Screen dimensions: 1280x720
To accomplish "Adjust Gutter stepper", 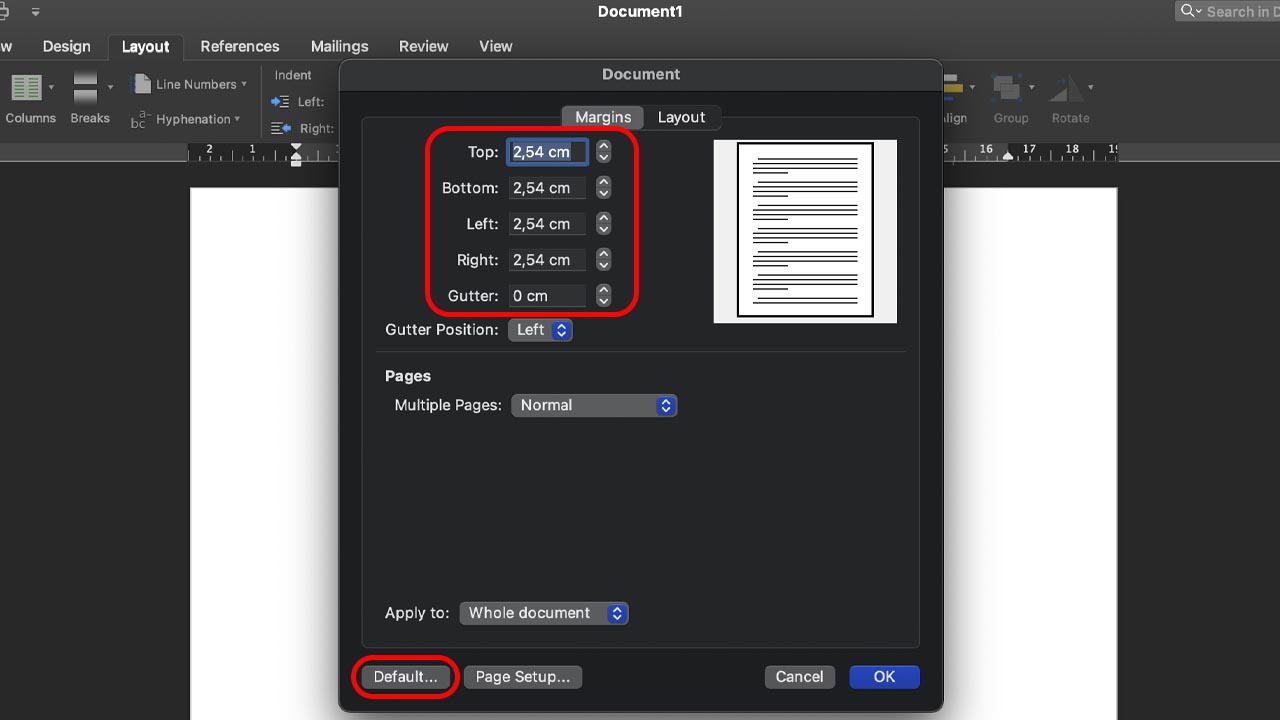I will pos(603,296).
